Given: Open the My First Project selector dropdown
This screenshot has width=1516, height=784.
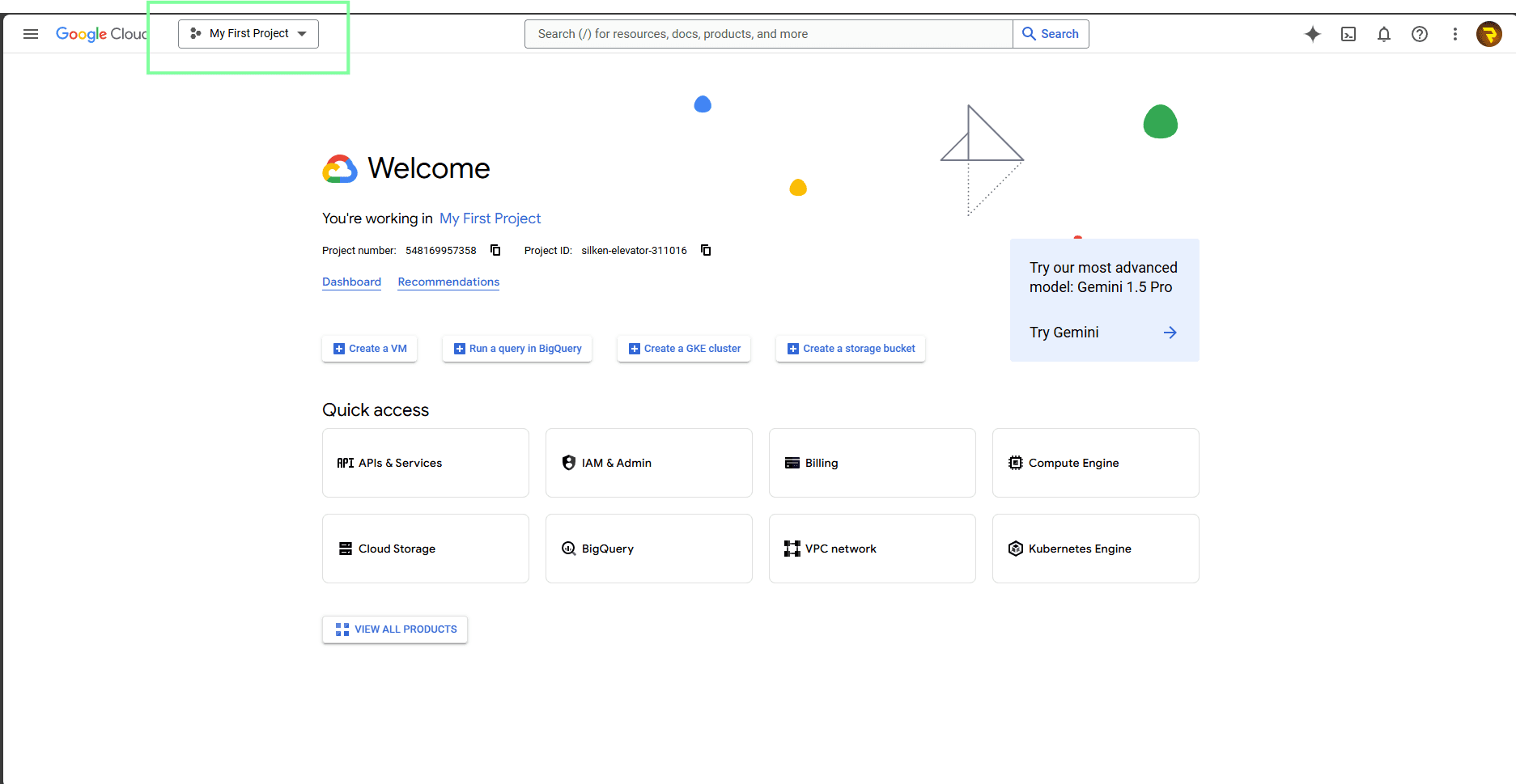Looking at the screenshot, I should coord(248,34).
